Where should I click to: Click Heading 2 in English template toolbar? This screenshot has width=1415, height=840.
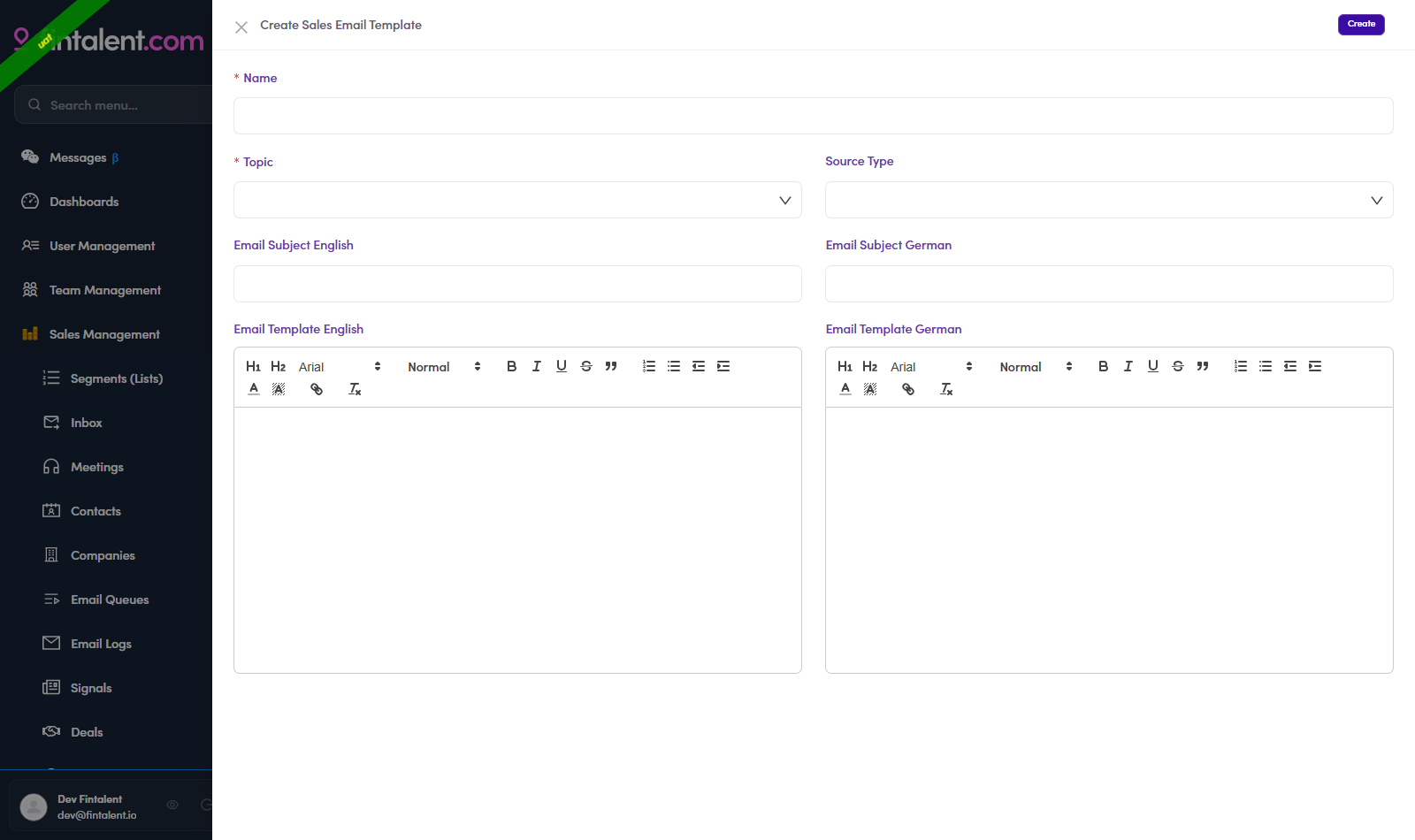(x=278, y=366)
